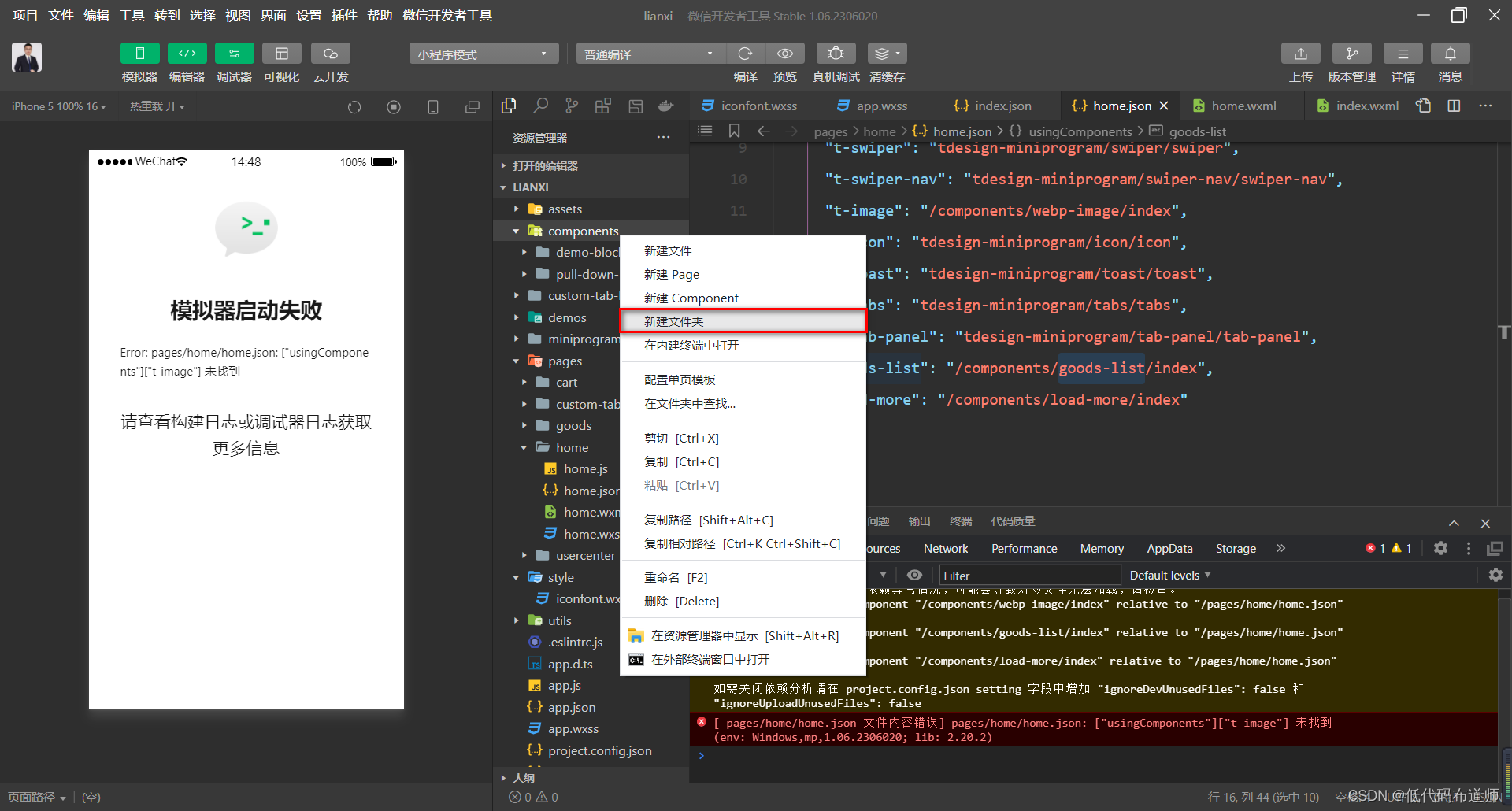The width and height of the screenshot is (1512, 811).
Task: Open the 可视化 visual editor
Action: click(281, 54)
